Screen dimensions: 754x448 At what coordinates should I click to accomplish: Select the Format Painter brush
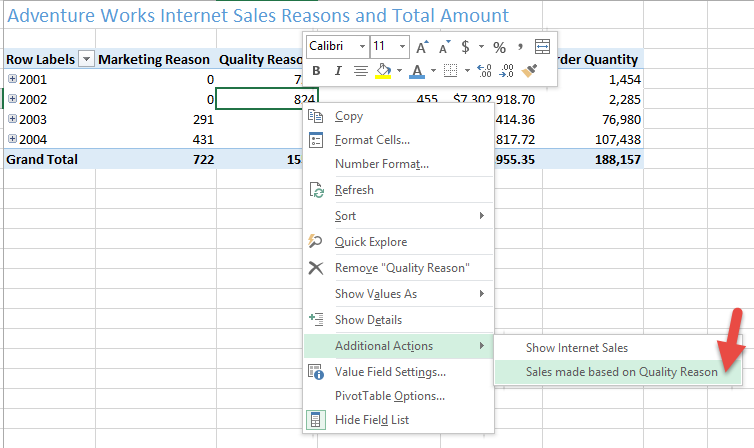(529, 71)
